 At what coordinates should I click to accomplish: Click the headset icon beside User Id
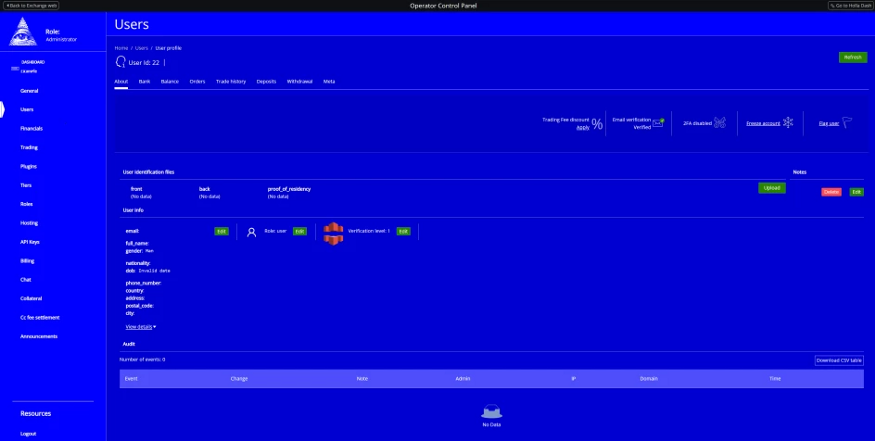[x=121, y=62]
